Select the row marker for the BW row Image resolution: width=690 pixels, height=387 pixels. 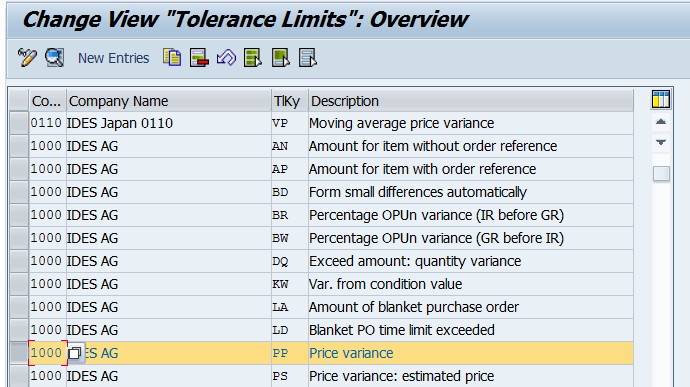[19, 238]
